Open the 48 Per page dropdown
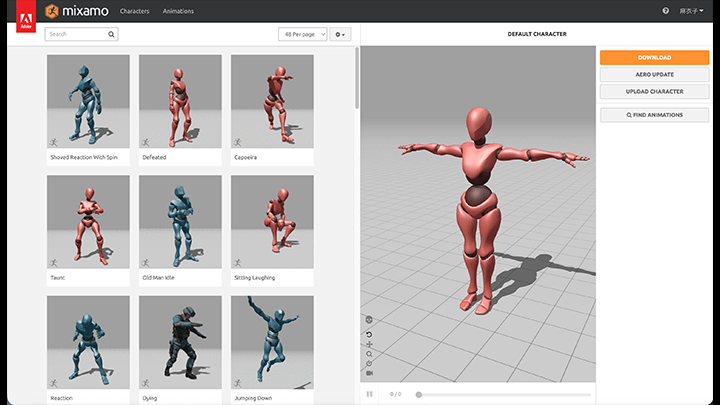 (x=302, y=34)
